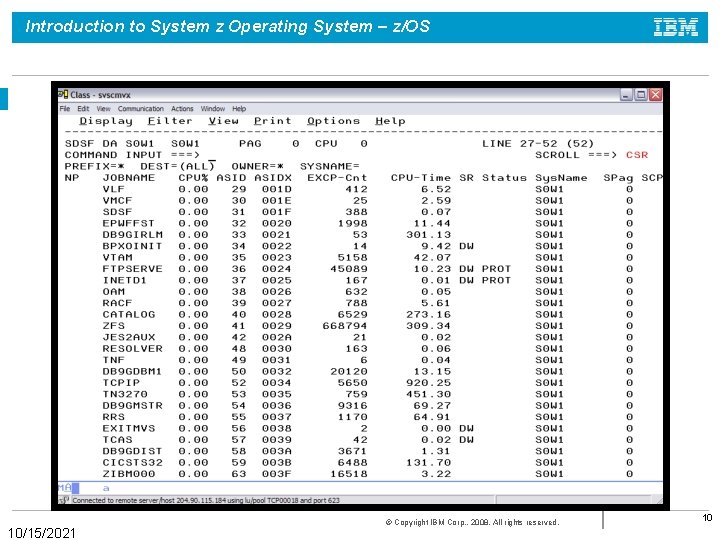The width and height of the screenshot is (720, 540).
Task: Select the TCPIP job name
Action: [x=121, y=383]
